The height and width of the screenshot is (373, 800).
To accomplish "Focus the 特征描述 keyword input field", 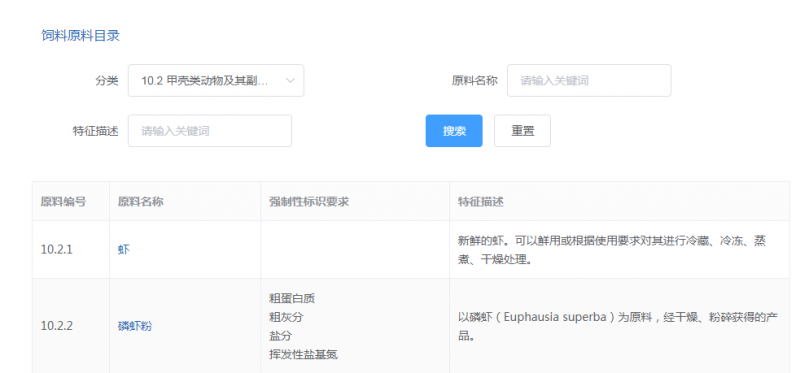I will click(x=210, y=131).
